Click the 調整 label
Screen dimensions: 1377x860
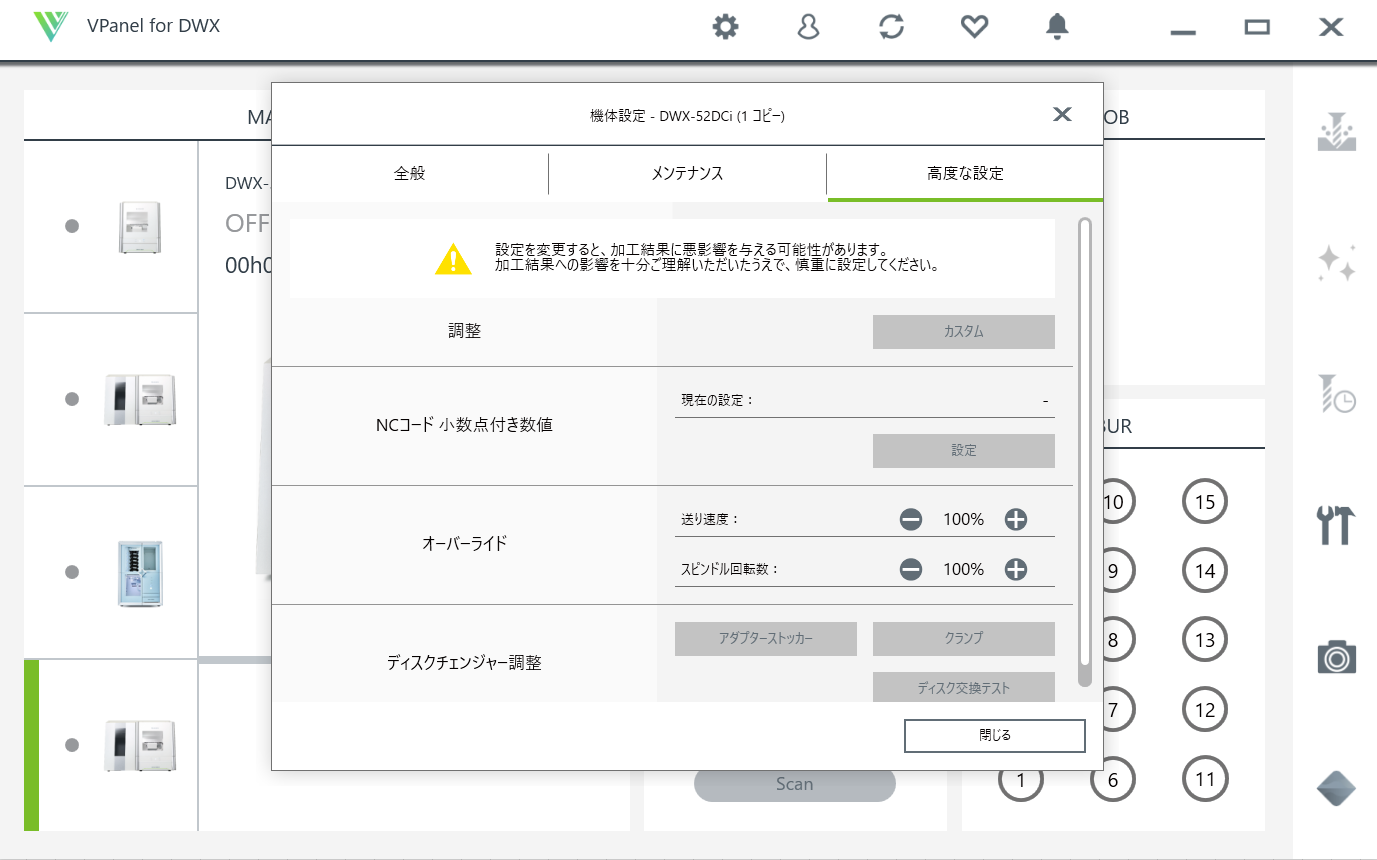[x=464, y=331]
